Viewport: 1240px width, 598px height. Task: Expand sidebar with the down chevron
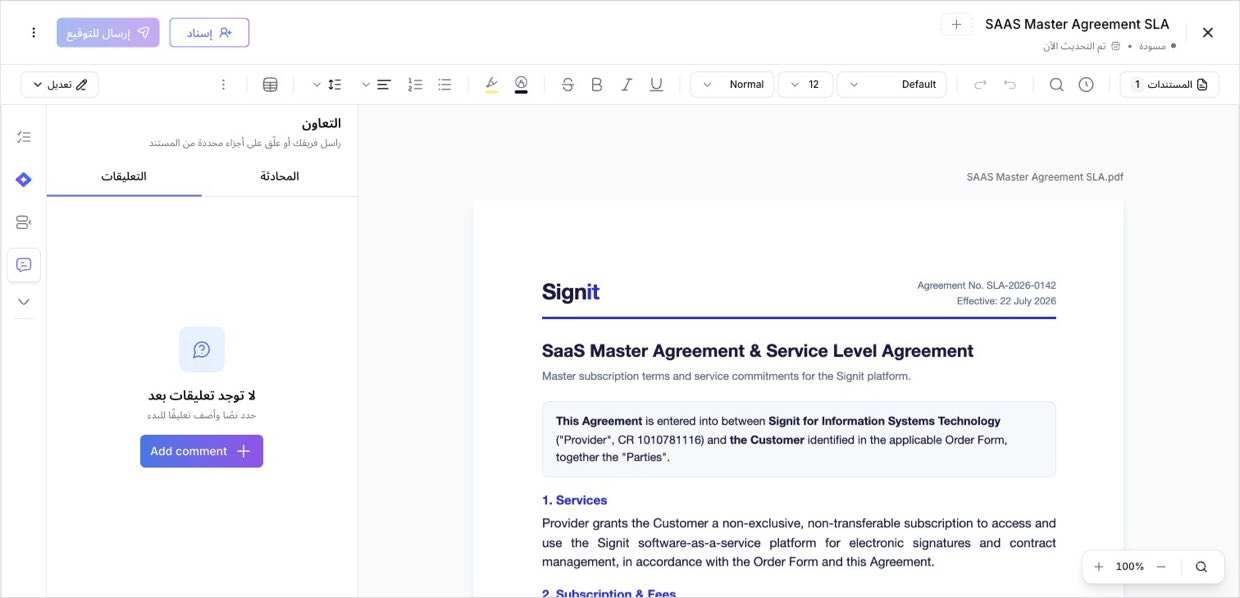tap(24, 302)
